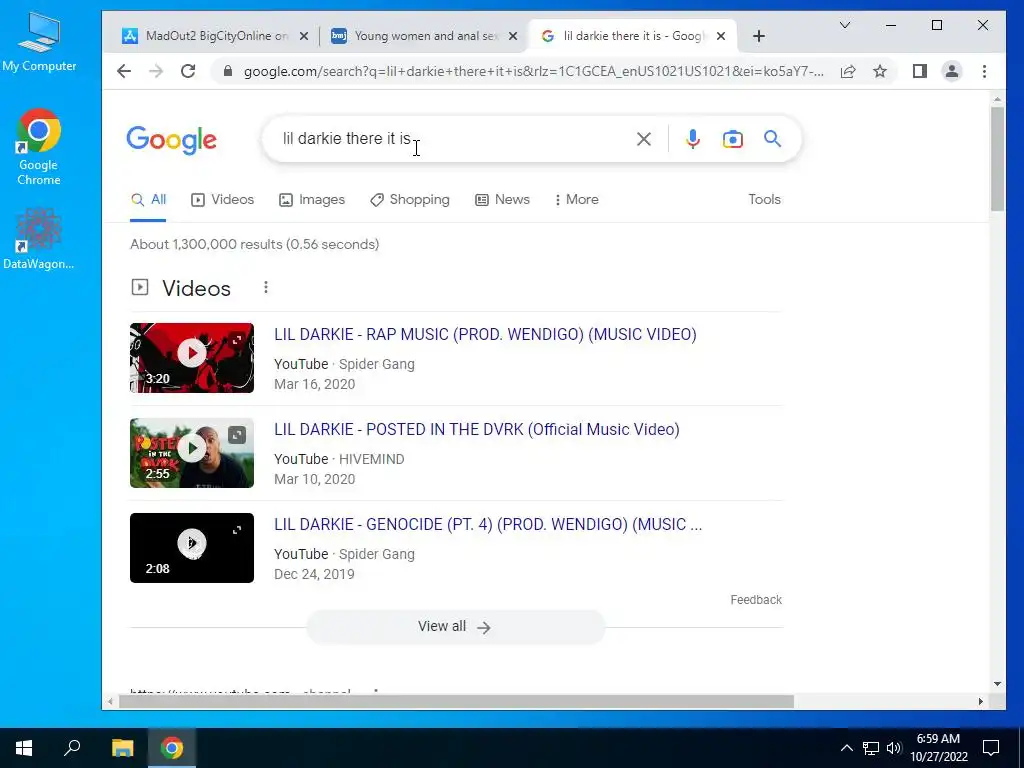Click the lock icon in address bar
1024x768 pixels.
coord(227,71)
